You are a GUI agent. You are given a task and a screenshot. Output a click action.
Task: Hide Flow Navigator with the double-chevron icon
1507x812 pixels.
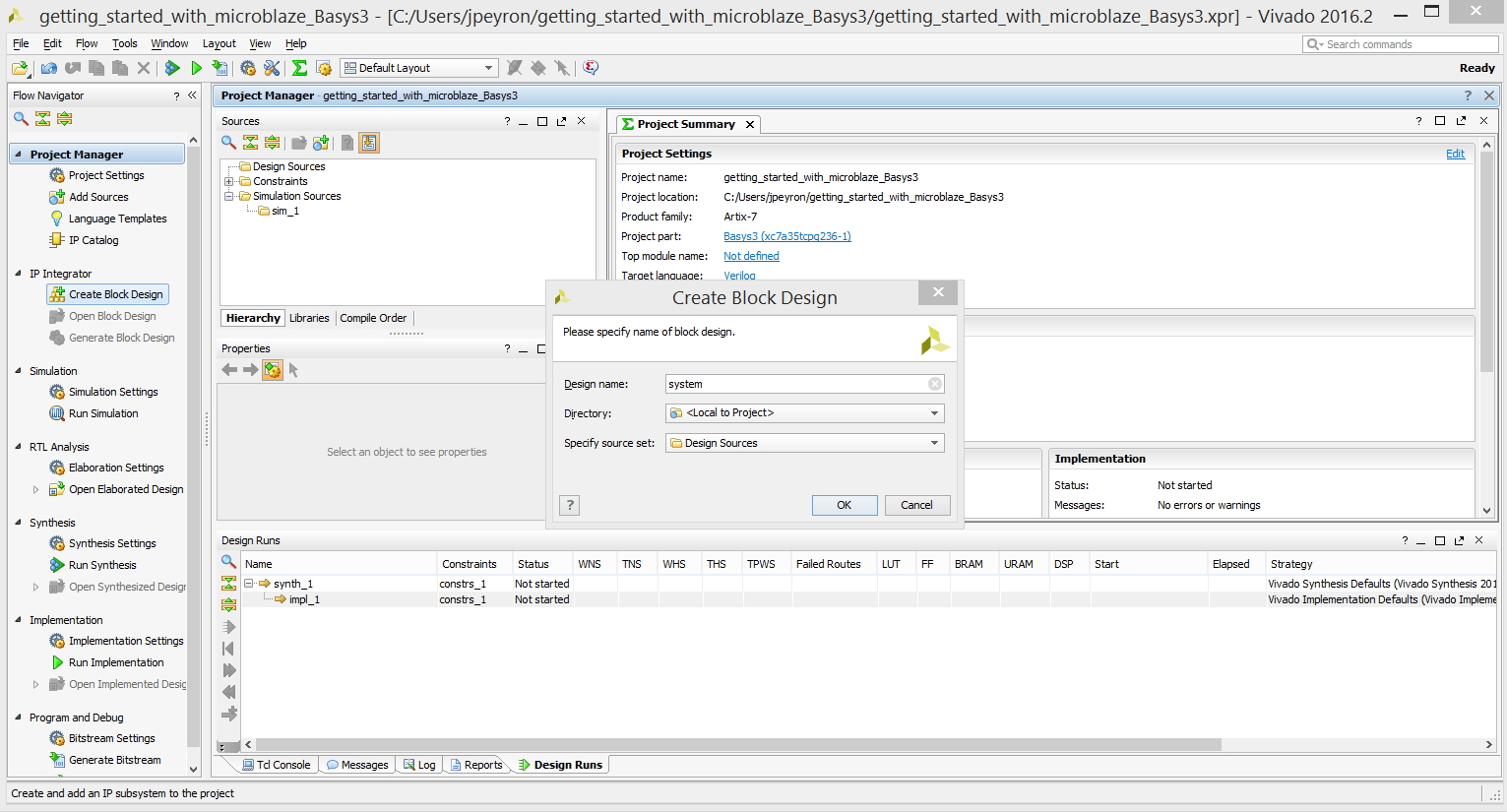click(192, 95)
